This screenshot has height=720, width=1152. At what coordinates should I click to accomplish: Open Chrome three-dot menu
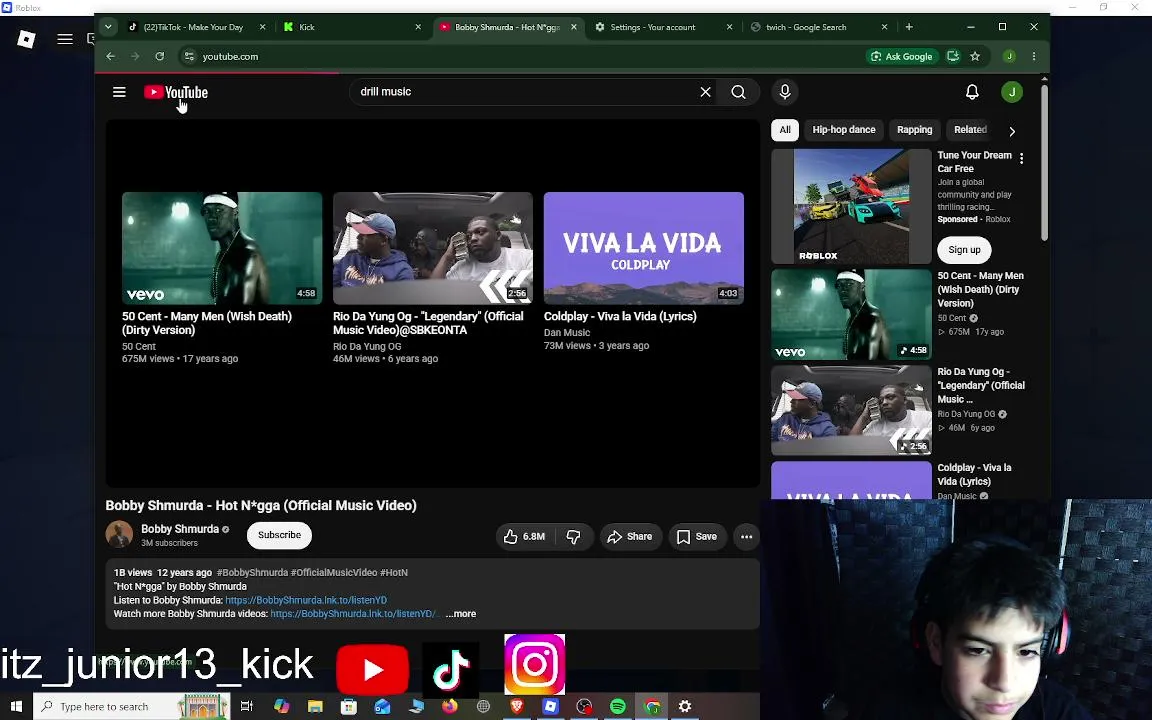point(1034,56)
